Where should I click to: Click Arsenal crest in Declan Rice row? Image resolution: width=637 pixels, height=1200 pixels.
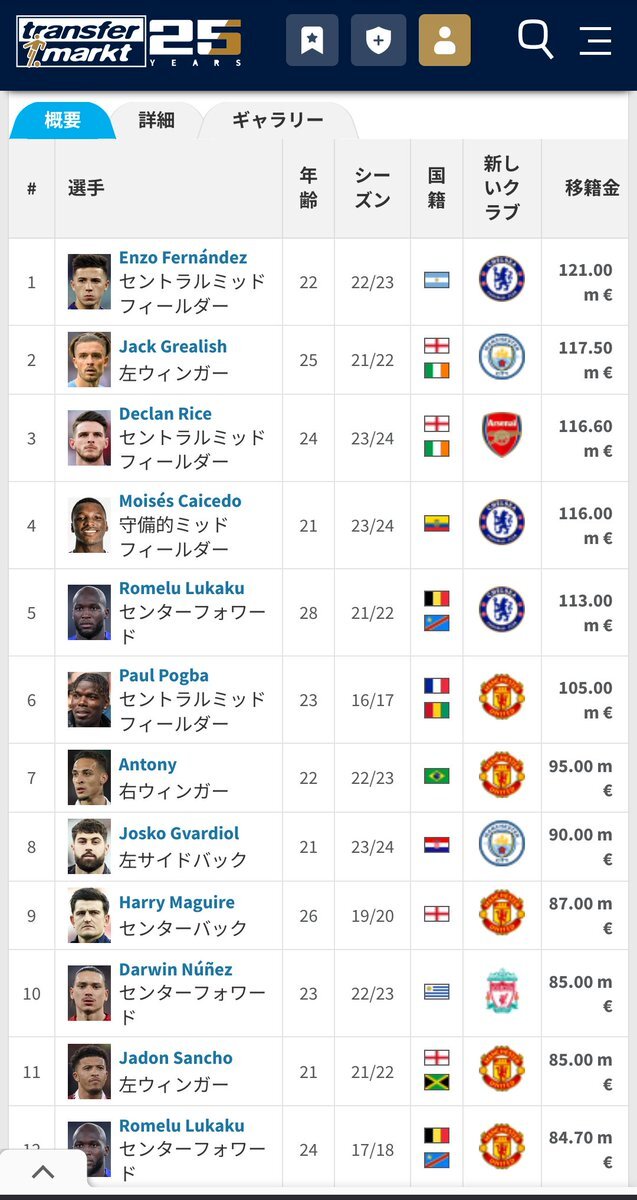[501, 437]
